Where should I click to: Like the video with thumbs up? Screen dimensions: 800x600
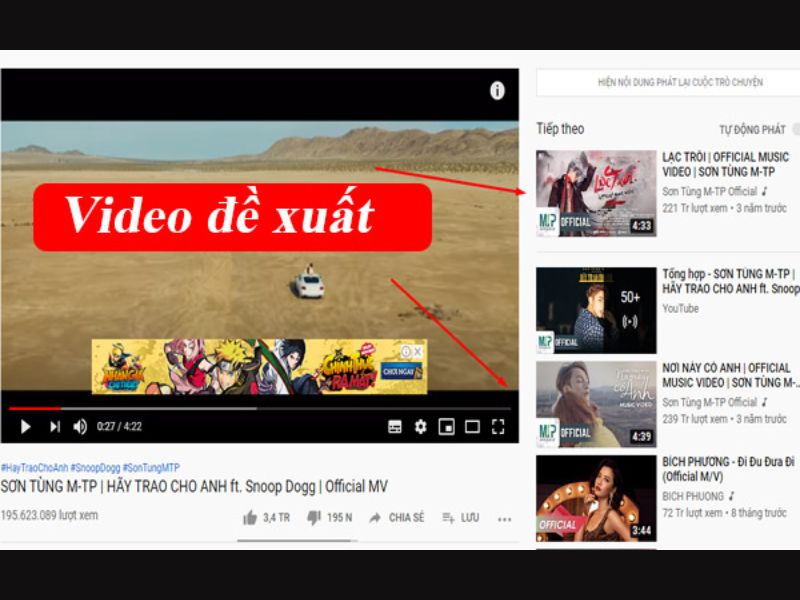tap(250, 518)
